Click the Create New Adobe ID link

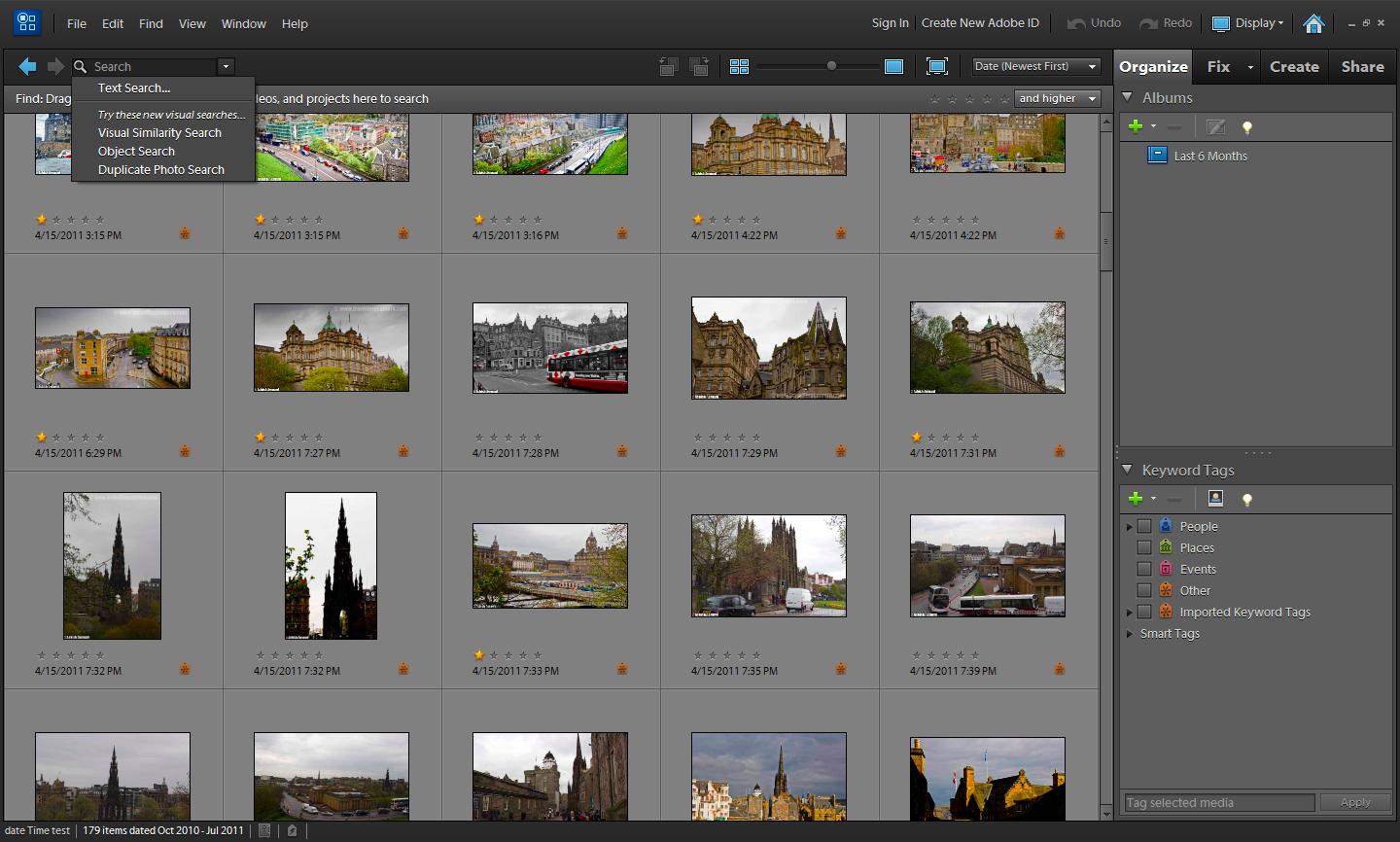coord(980,22)
